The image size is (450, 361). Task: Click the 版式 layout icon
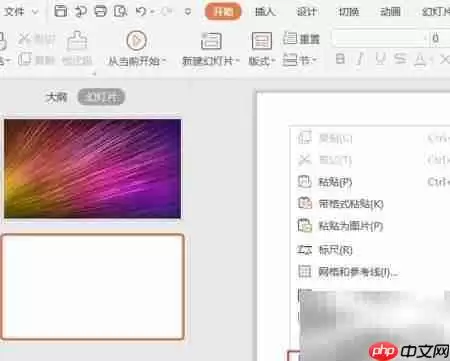pos(262,41)
